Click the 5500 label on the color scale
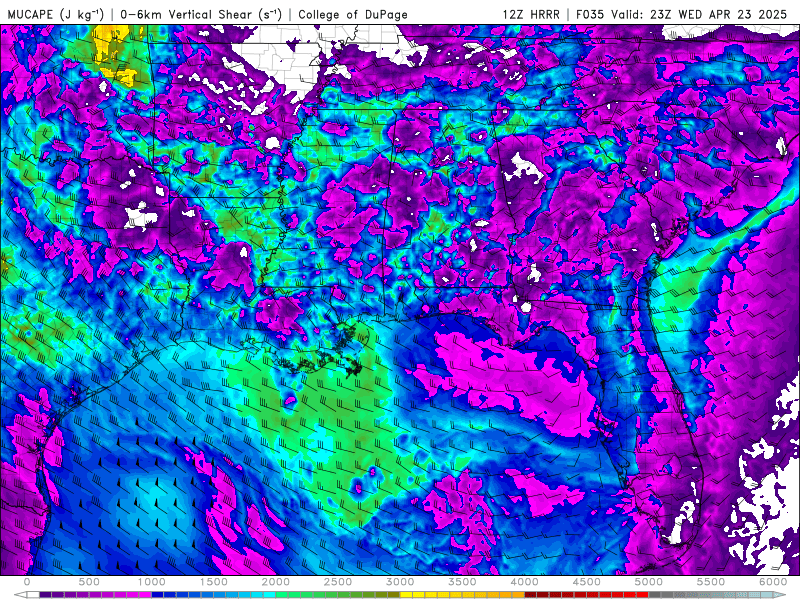 coord(711,582)
